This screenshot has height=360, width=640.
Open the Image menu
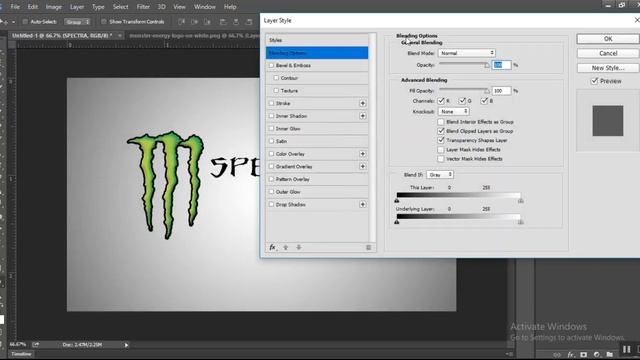53,7
